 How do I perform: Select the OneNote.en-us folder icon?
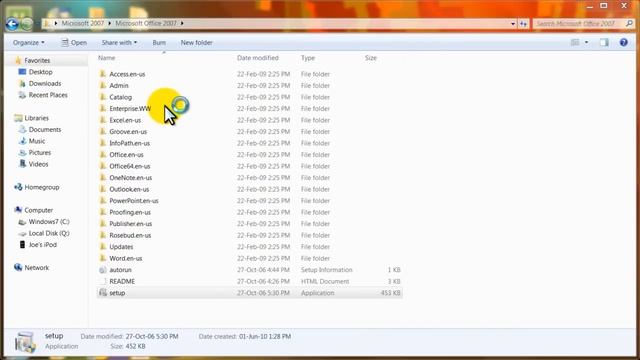coord(103,178)
